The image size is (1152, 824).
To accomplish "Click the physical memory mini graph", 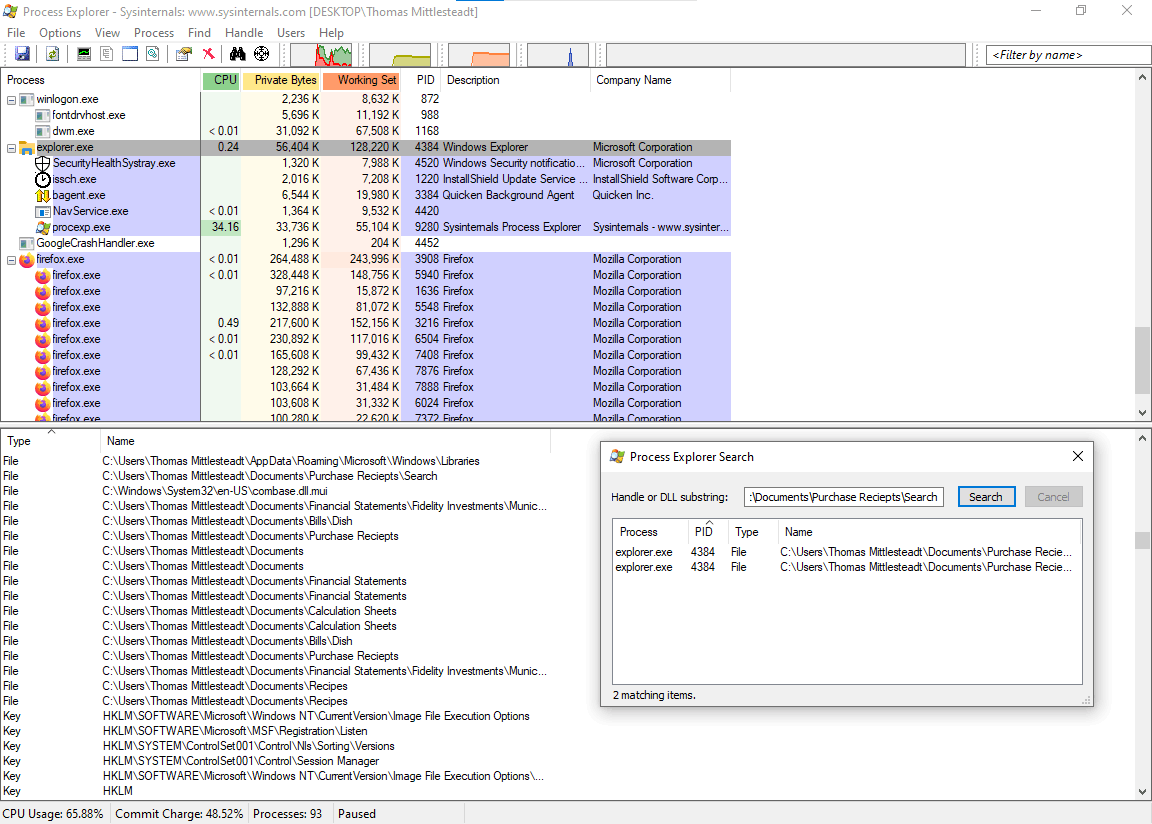I will tap(479, 55).
